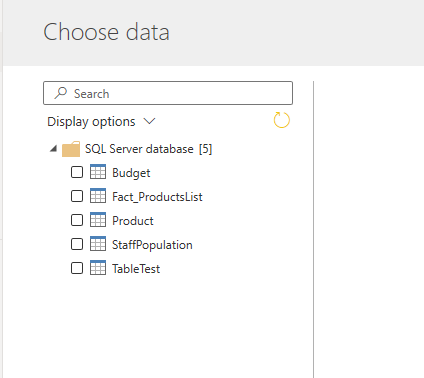The width and height of the screenshot is (424, 378).
Task: Click the table icon next to TableTest
Action: point(98,268)
